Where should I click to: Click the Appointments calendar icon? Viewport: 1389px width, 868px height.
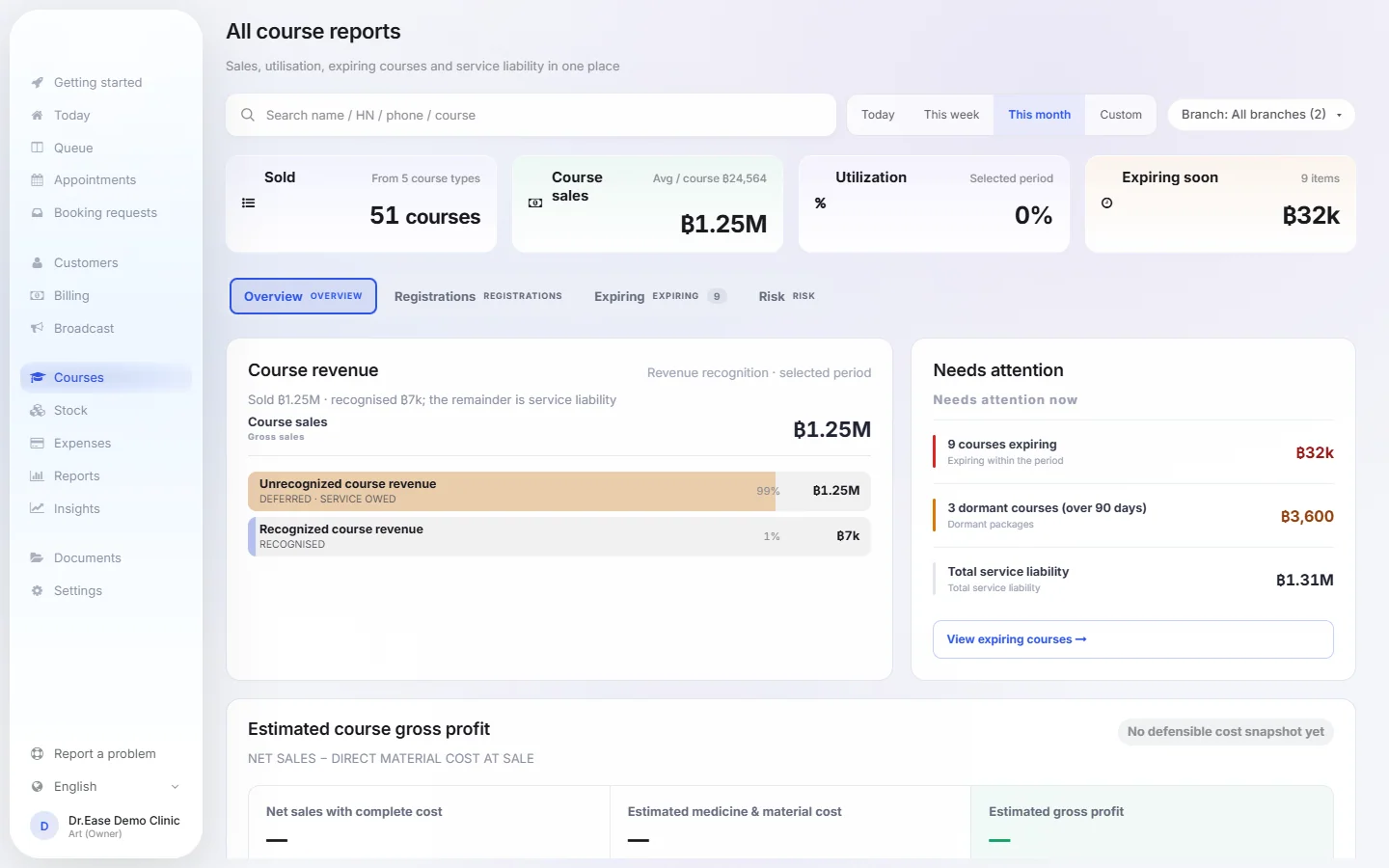tap(37, 180)
